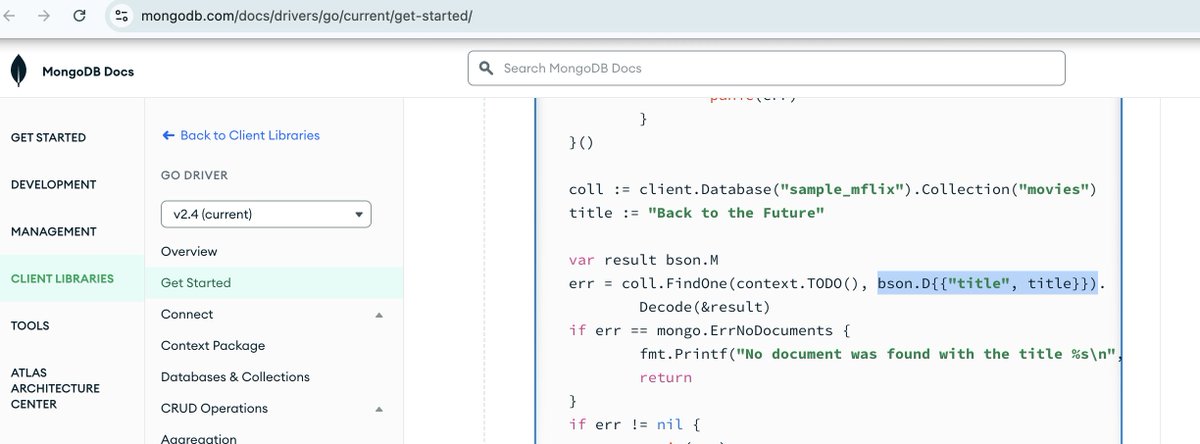Screen dimensions: 1200x444
Task: Open site information icon in address bar
Action: (121, 16)
